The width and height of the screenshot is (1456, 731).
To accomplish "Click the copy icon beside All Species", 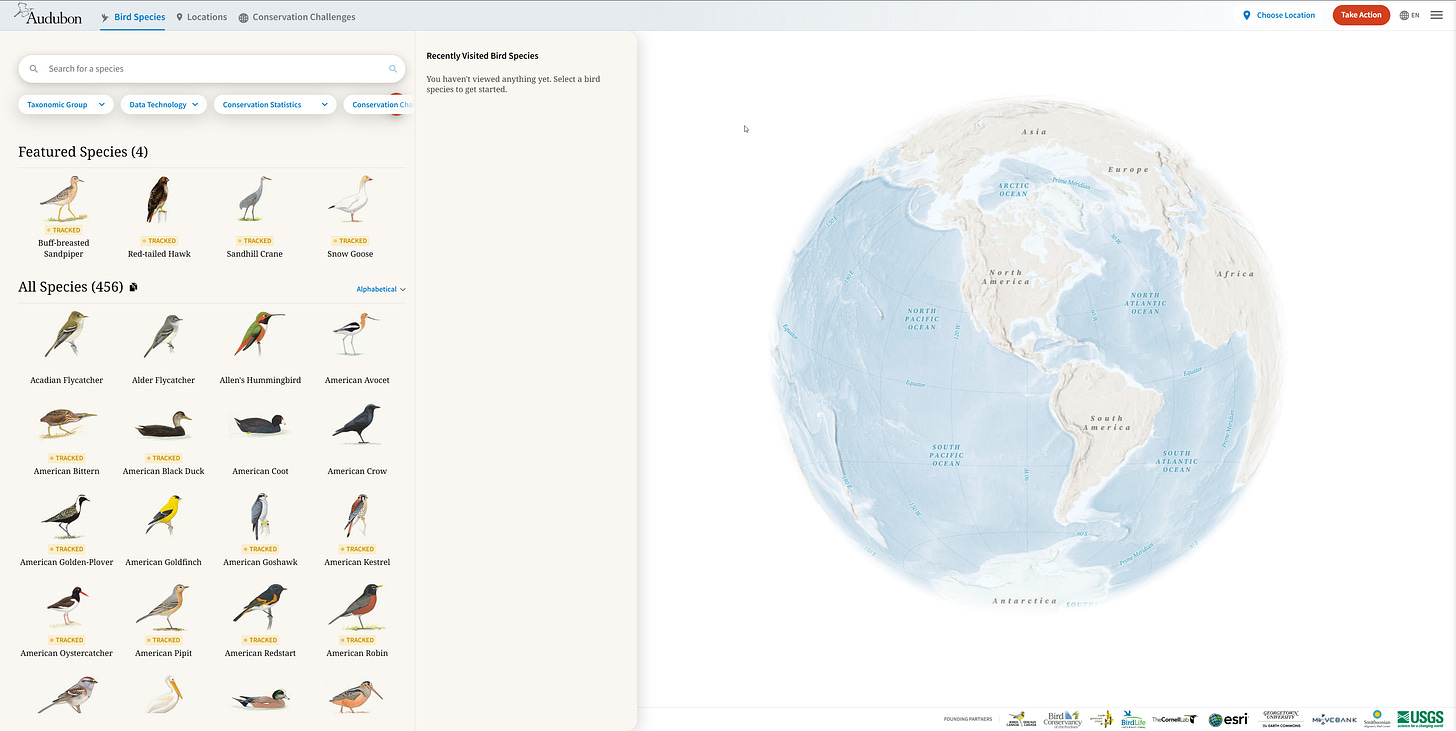I will pyautogui.click(x=134, y=288).
